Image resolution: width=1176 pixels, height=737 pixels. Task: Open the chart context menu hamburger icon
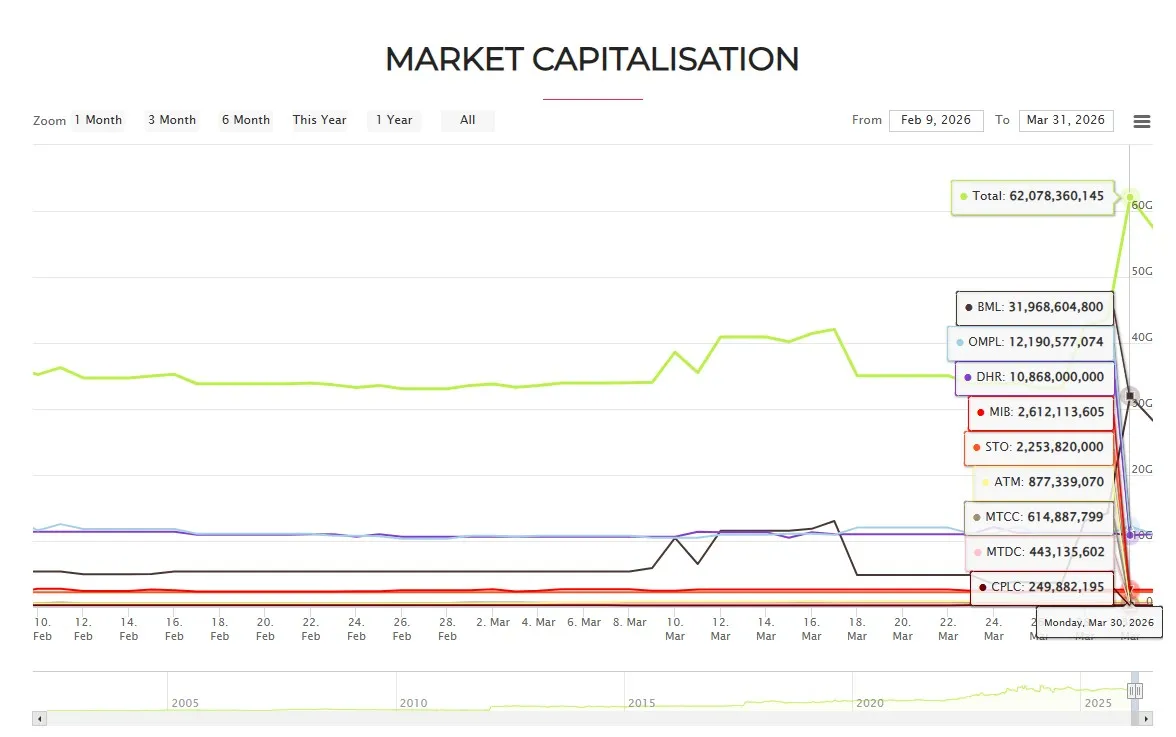[1141, 121]
